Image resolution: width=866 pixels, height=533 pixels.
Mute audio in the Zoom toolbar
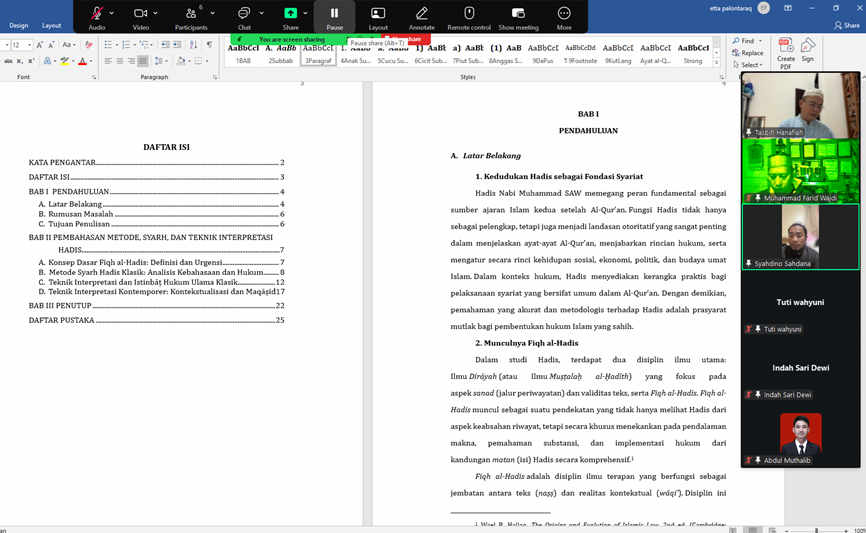pos(97,17)
